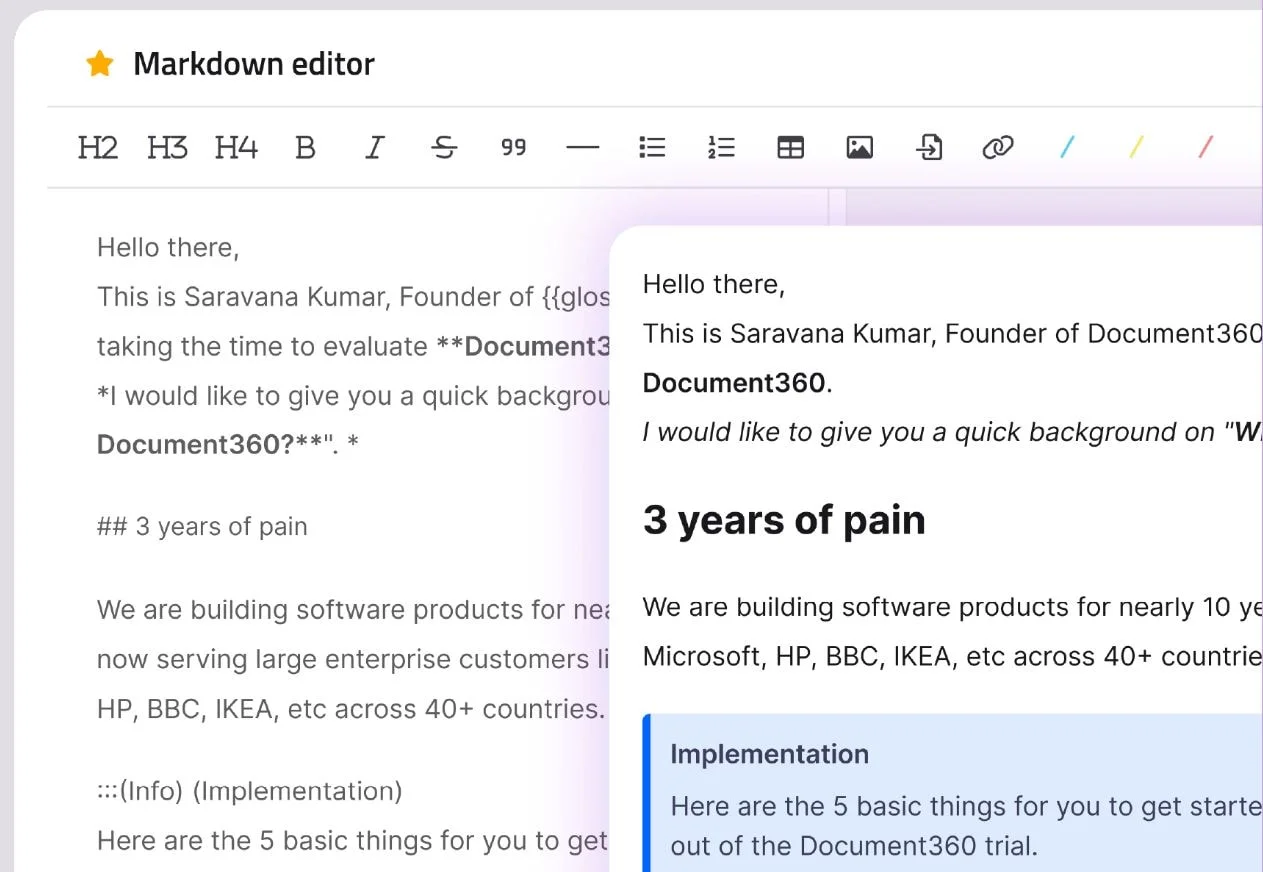The width and height of the screenshot is (1263, 872).
Task: Insert a blockquote using the quote icon
Action: coord(513,147)
